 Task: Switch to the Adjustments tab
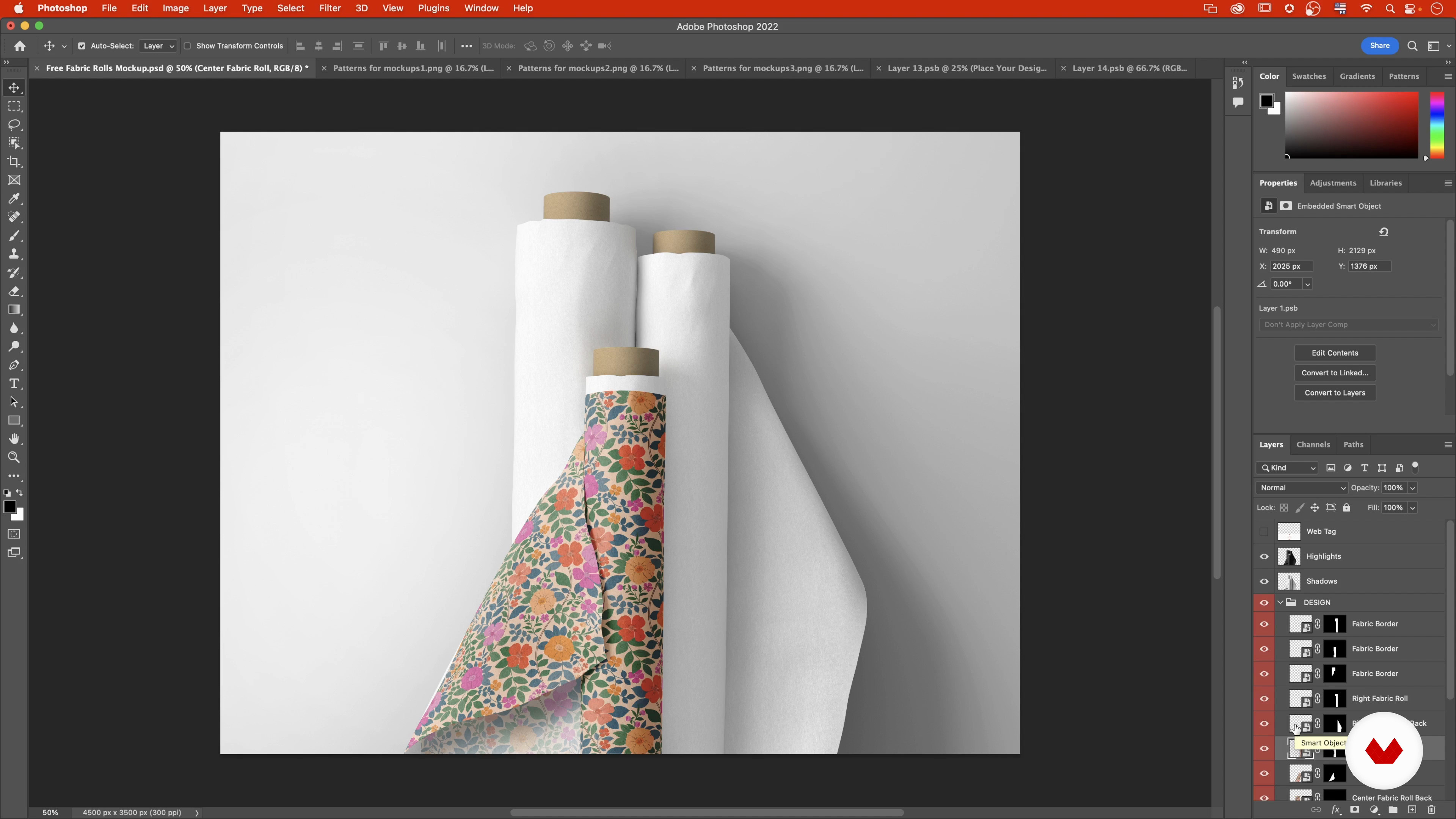coord(1333,183)
